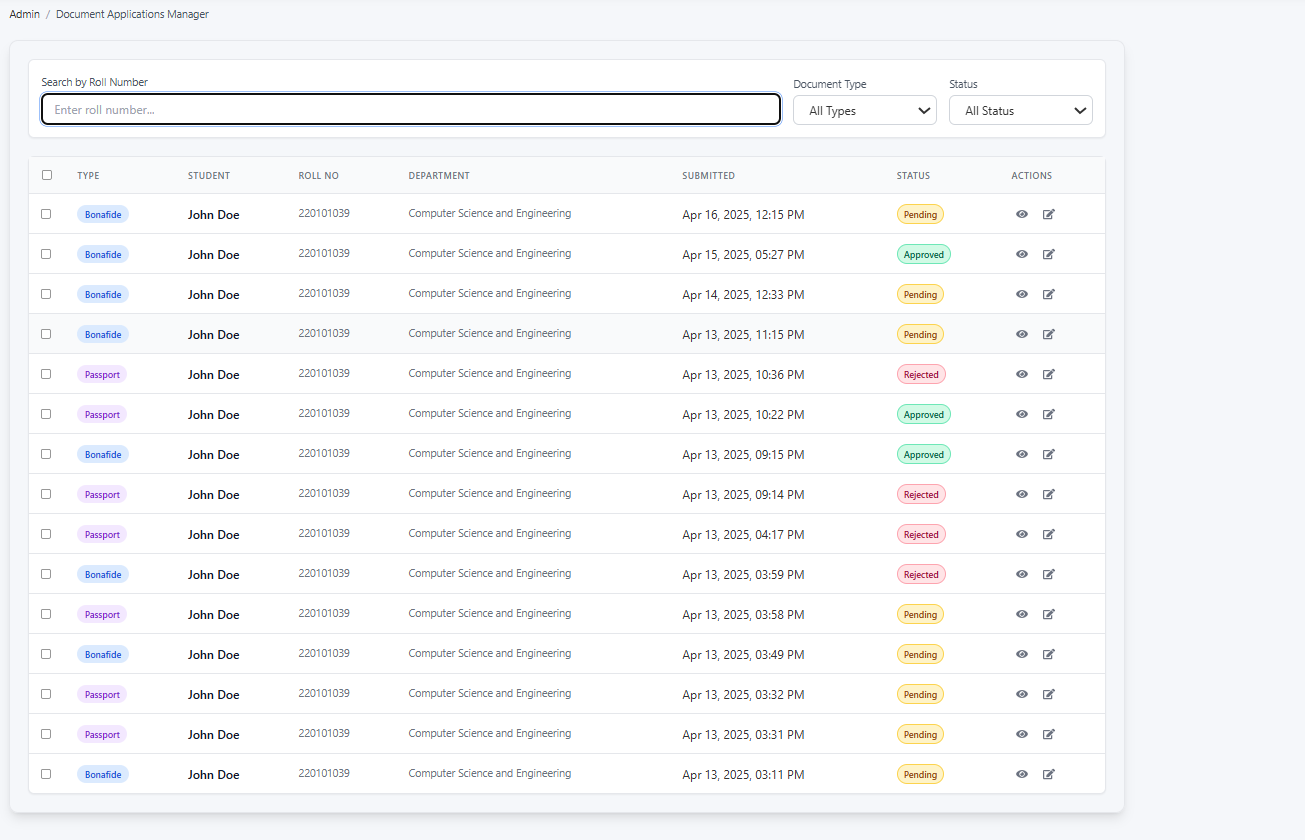This screenshot has height=840, width=1305.
Task: View the Apr 13, 03:32 PM application
Action: [x=1022, y=694]
